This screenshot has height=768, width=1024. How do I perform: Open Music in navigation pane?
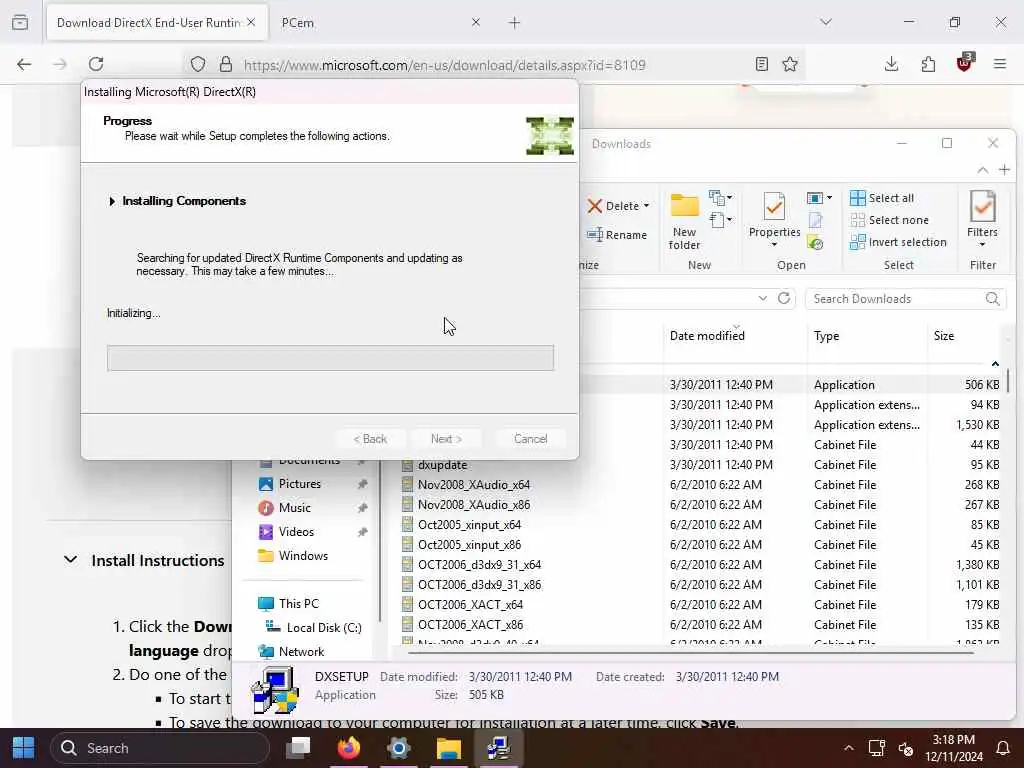point(295,508)
